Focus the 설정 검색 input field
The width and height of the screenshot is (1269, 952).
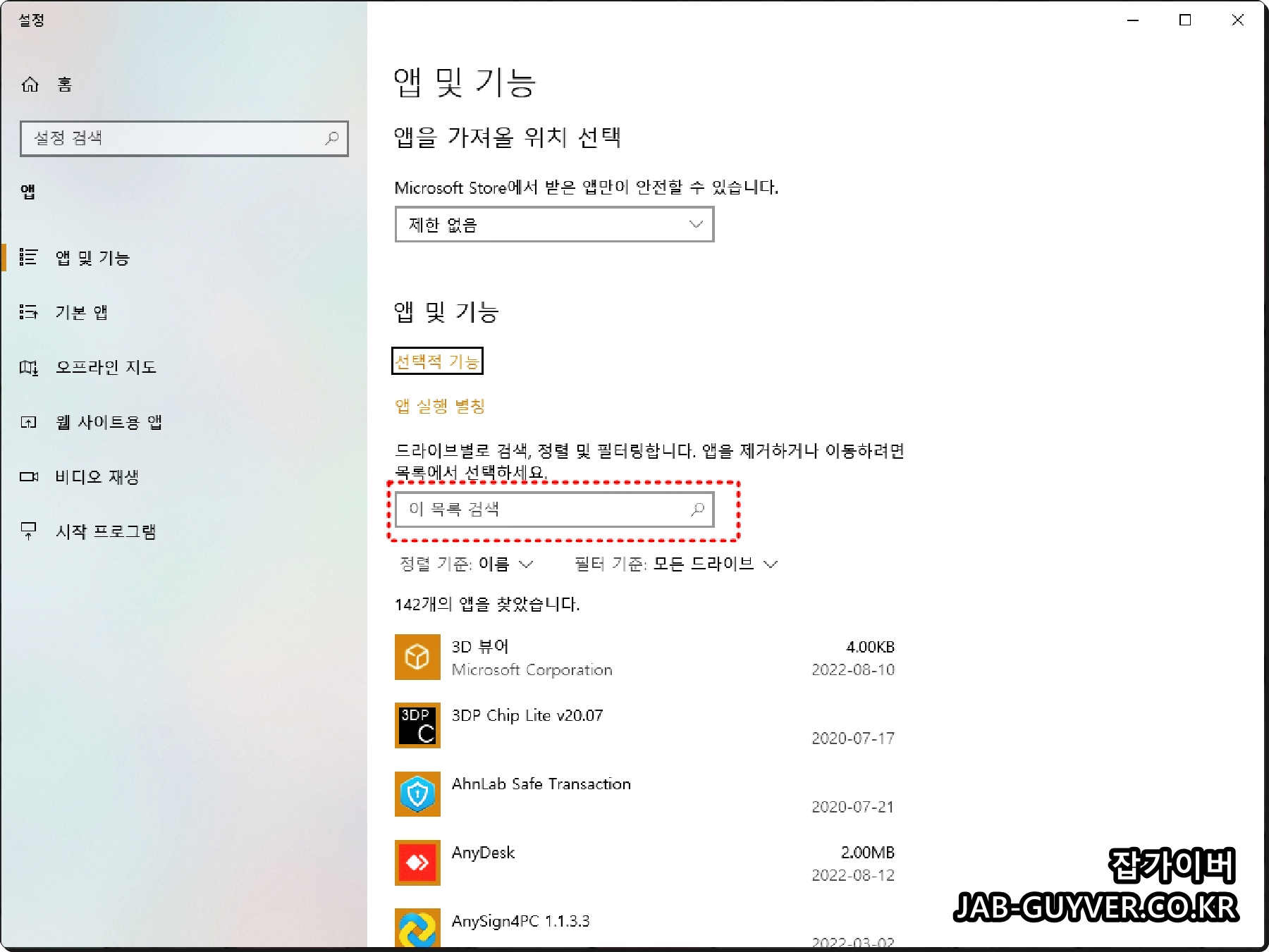click(185, 138)
